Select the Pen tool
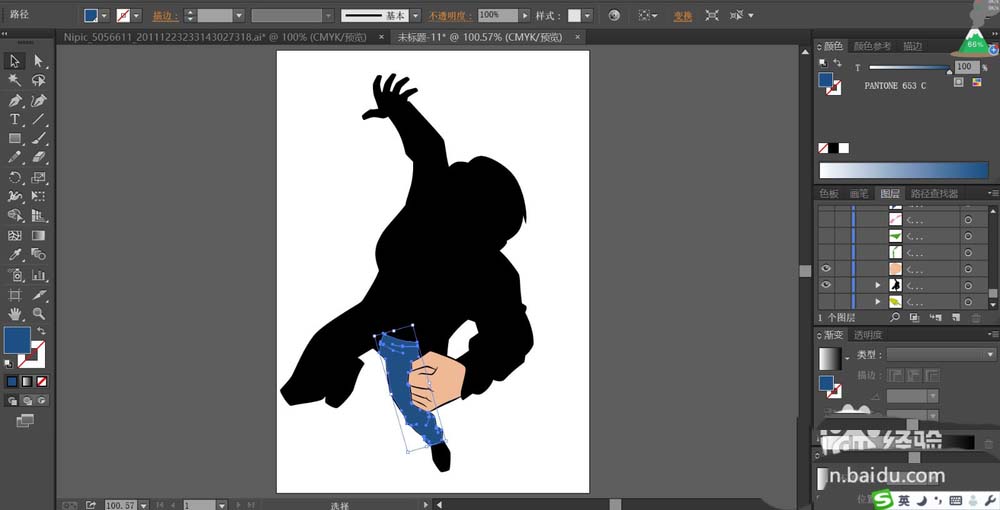This screenshot has width=1000, height=510. (x=15, y=100)
